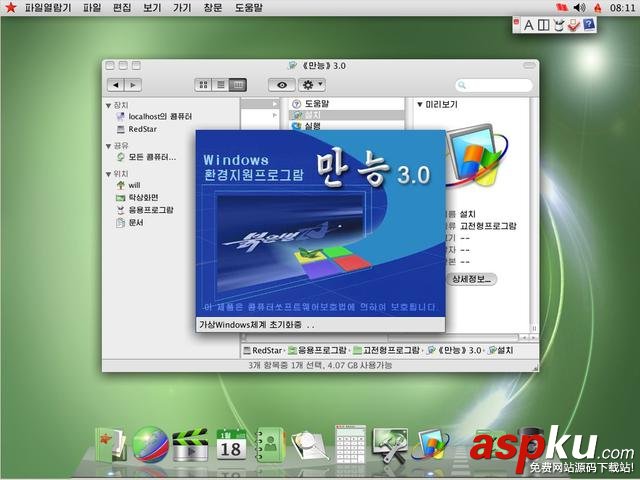Open the green address book in dock
This screenshot has width=640, height=480.
click(271, 444)
